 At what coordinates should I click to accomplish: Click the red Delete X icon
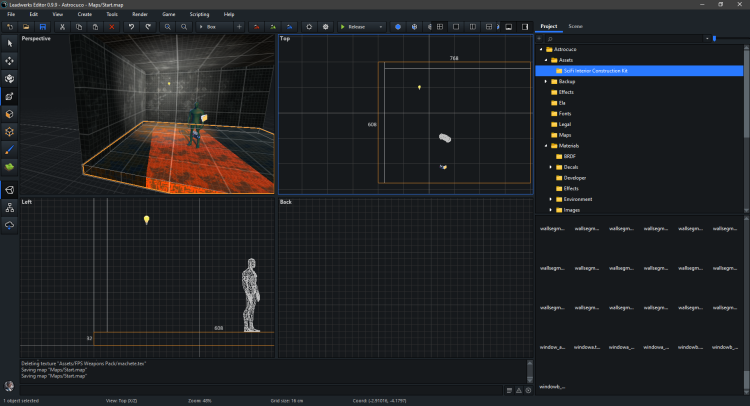click(x=112, y=26)
